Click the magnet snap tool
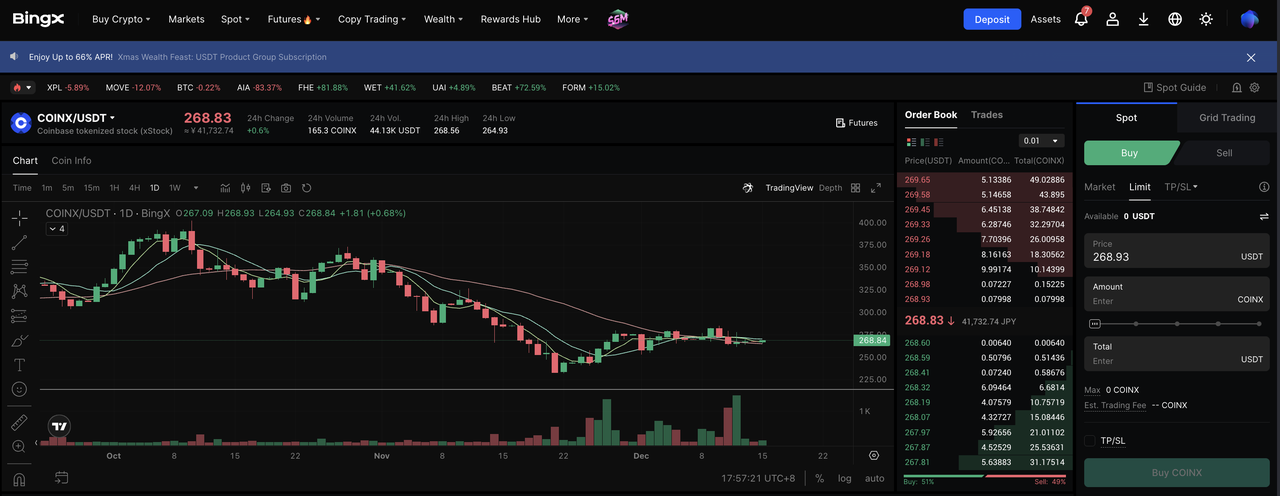Screen dimensions: 1280x496 point(19,479)
